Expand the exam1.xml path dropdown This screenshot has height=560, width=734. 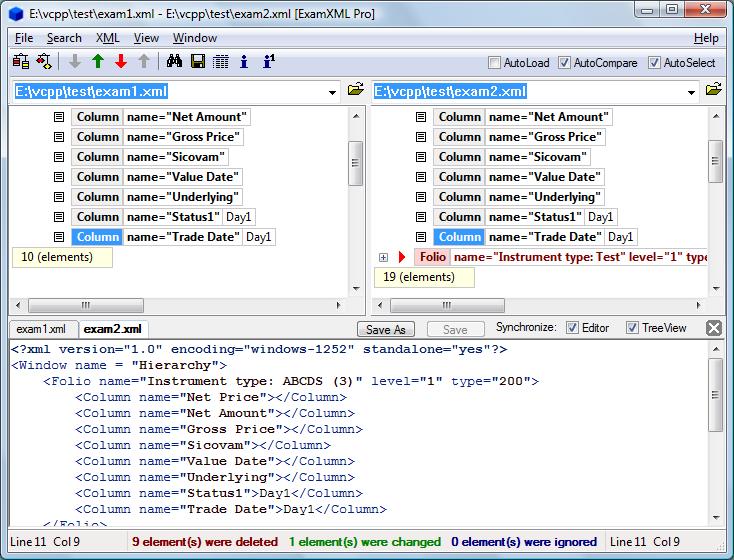point(333,92)
